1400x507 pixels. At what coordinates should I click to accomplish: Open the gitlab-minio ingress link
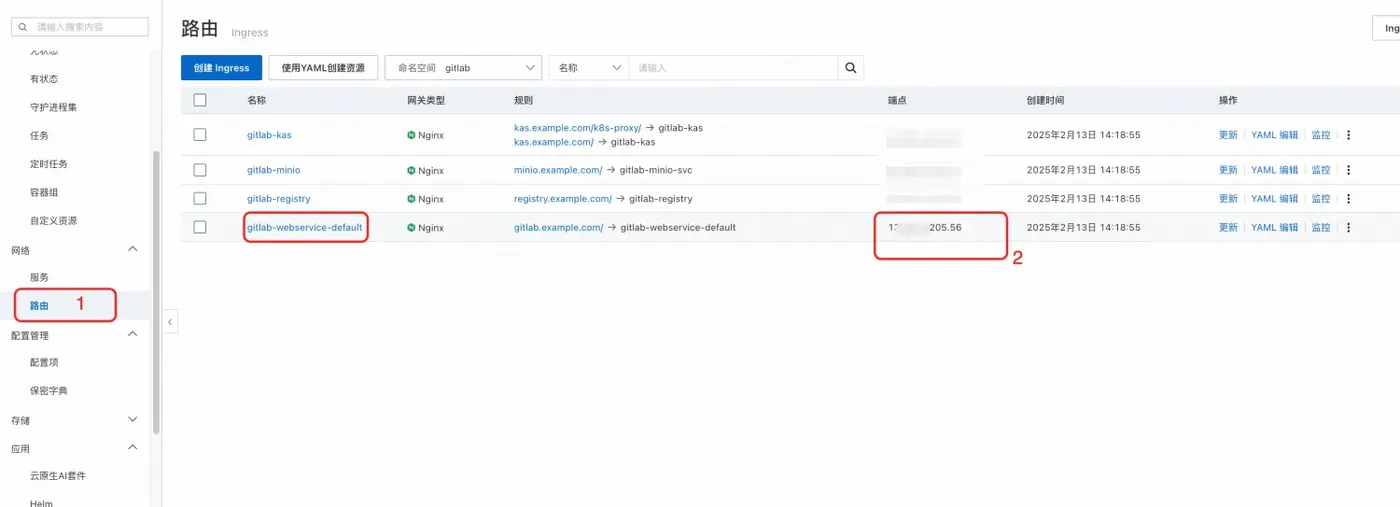tap(274, 170)
